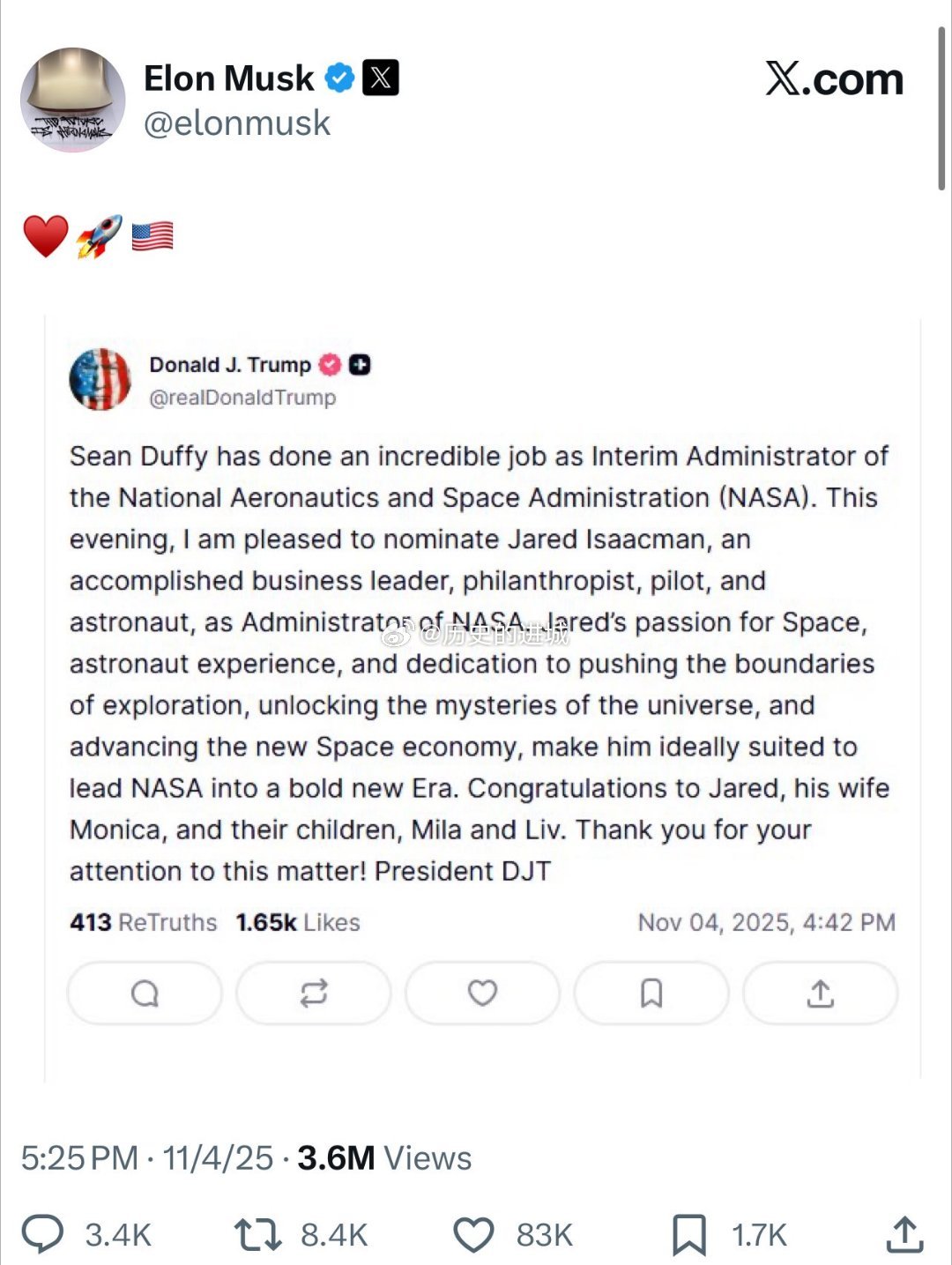Open Elon Musk's profile picture
Image resolution: width=952 pixels, height=1265 pixels.
coord(73,100)
